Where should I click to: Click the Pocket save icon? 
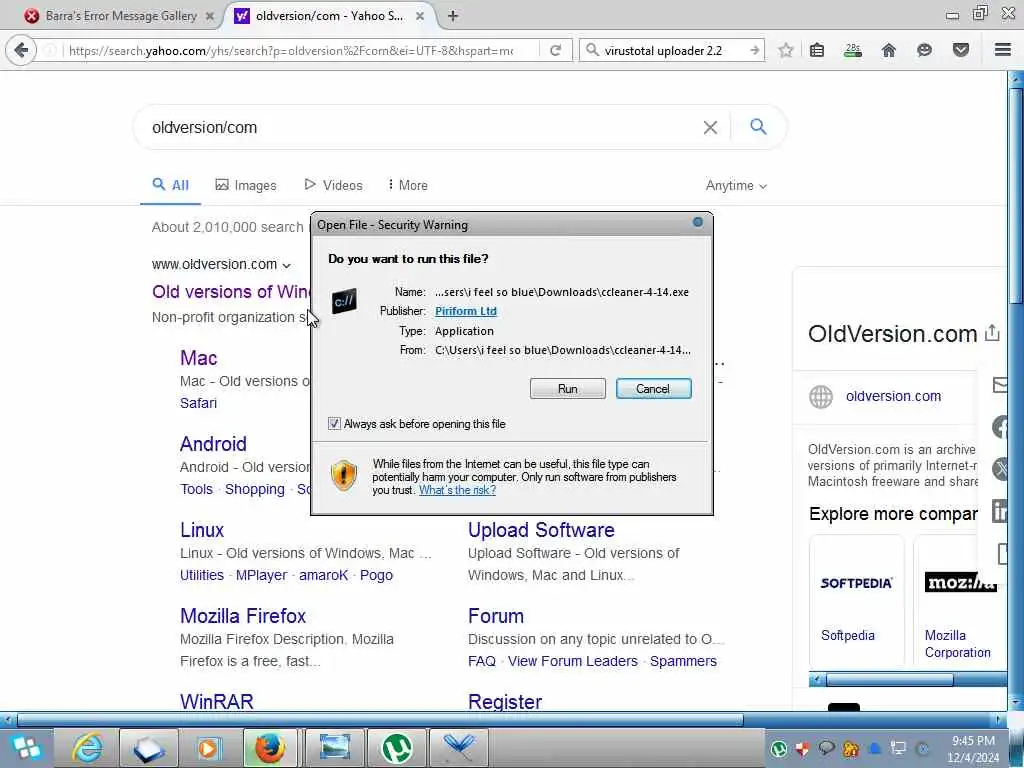point(961,50)
